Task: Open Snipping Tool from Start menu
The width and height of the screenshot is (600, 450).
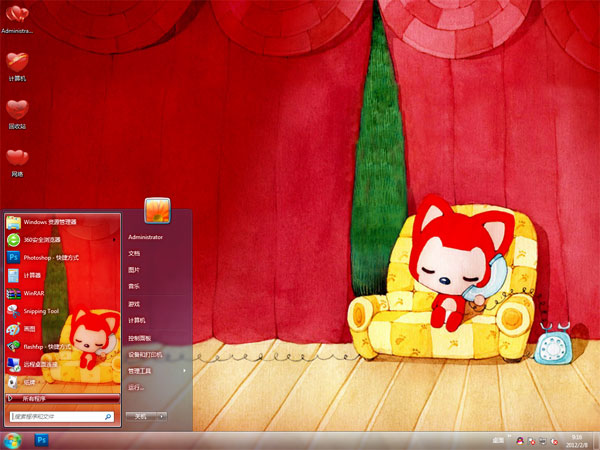Action: click(62, 311)
